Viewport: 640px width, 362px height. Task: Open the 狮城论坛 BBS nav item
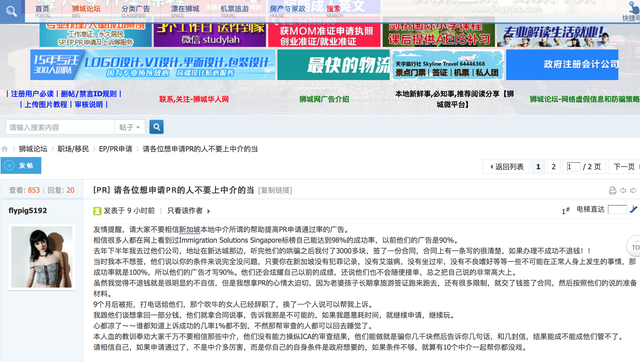[x=86, y=11]
